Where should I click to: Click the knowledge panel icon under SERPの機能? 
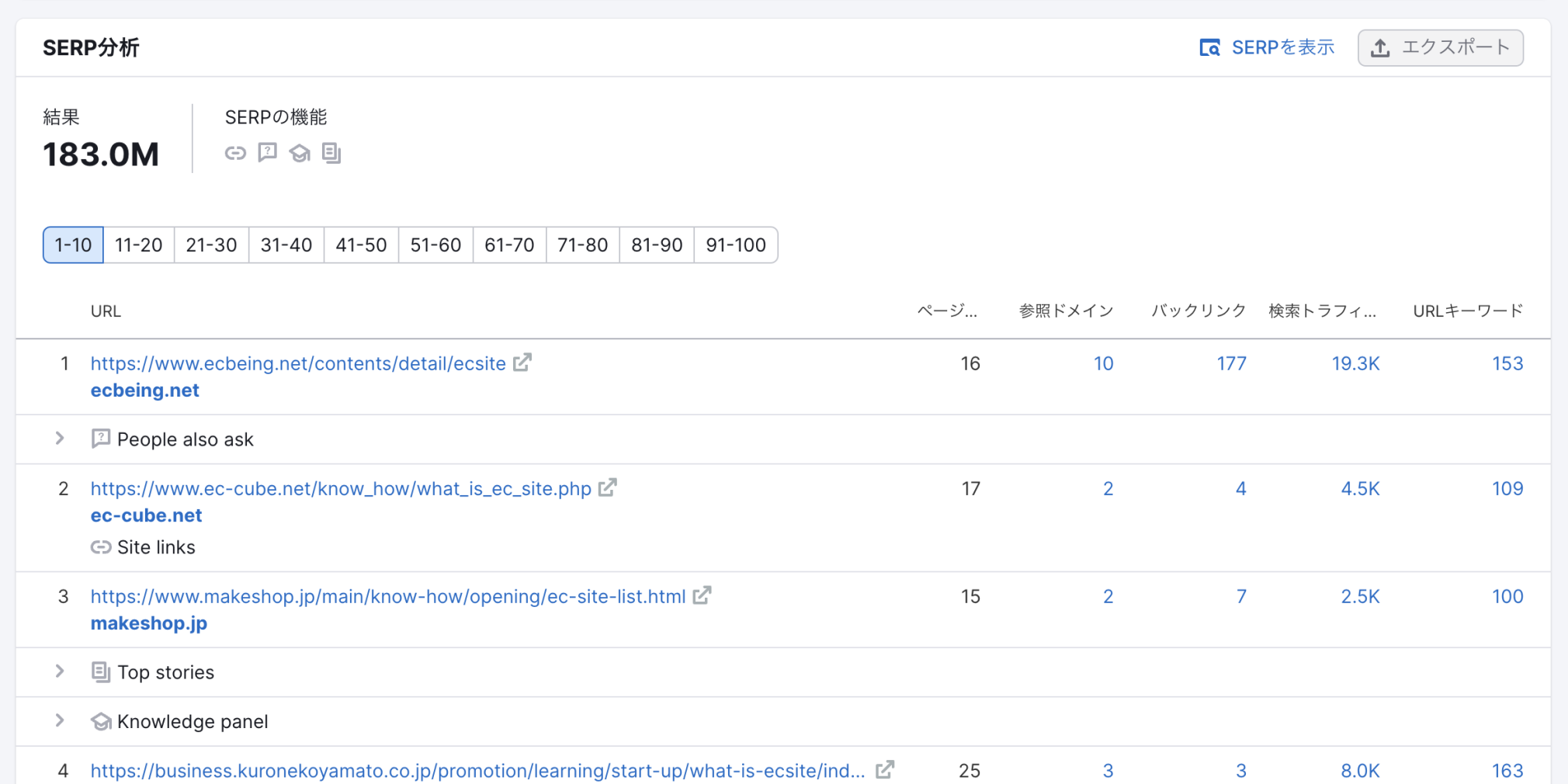coord(300,153)
